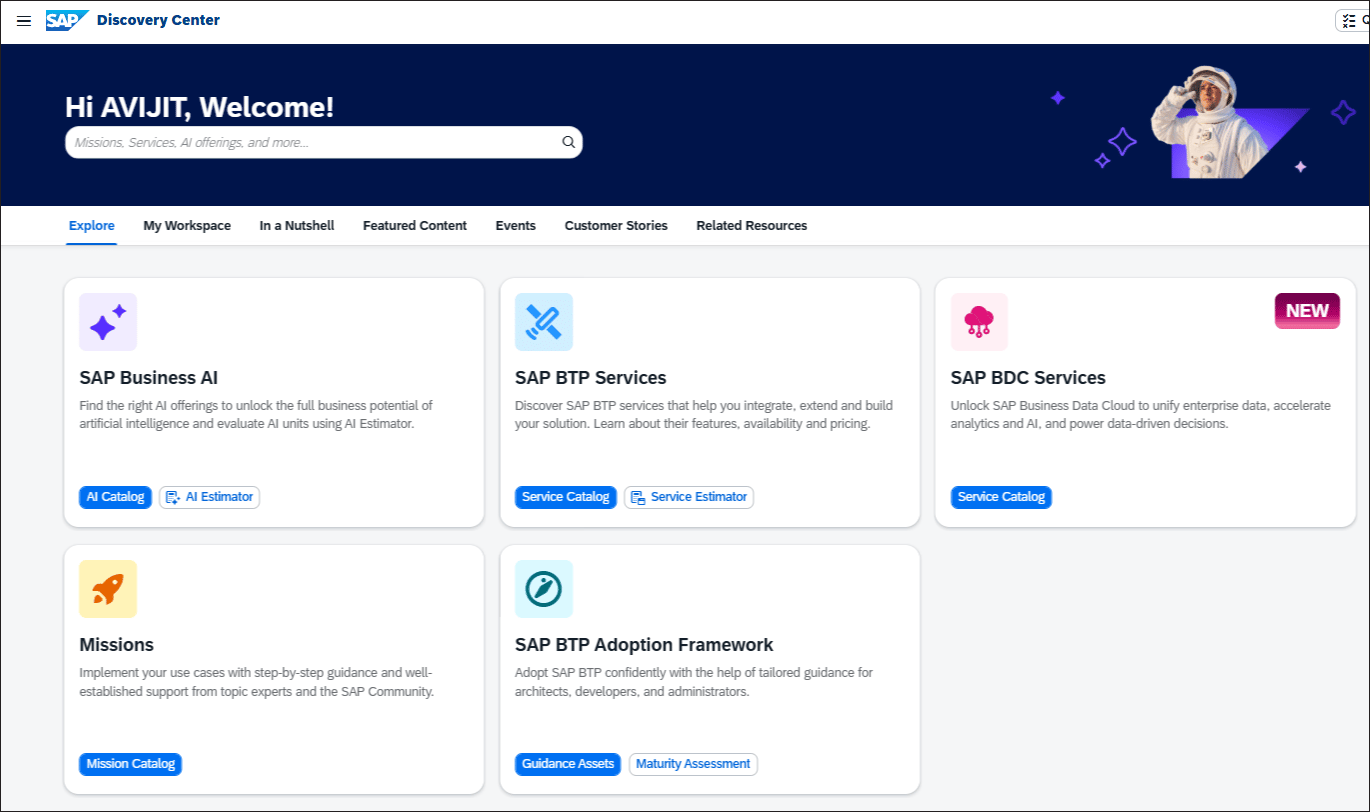
Task: Click the SAP BTP Services satellite icon
Action: (x=544, y=322)
